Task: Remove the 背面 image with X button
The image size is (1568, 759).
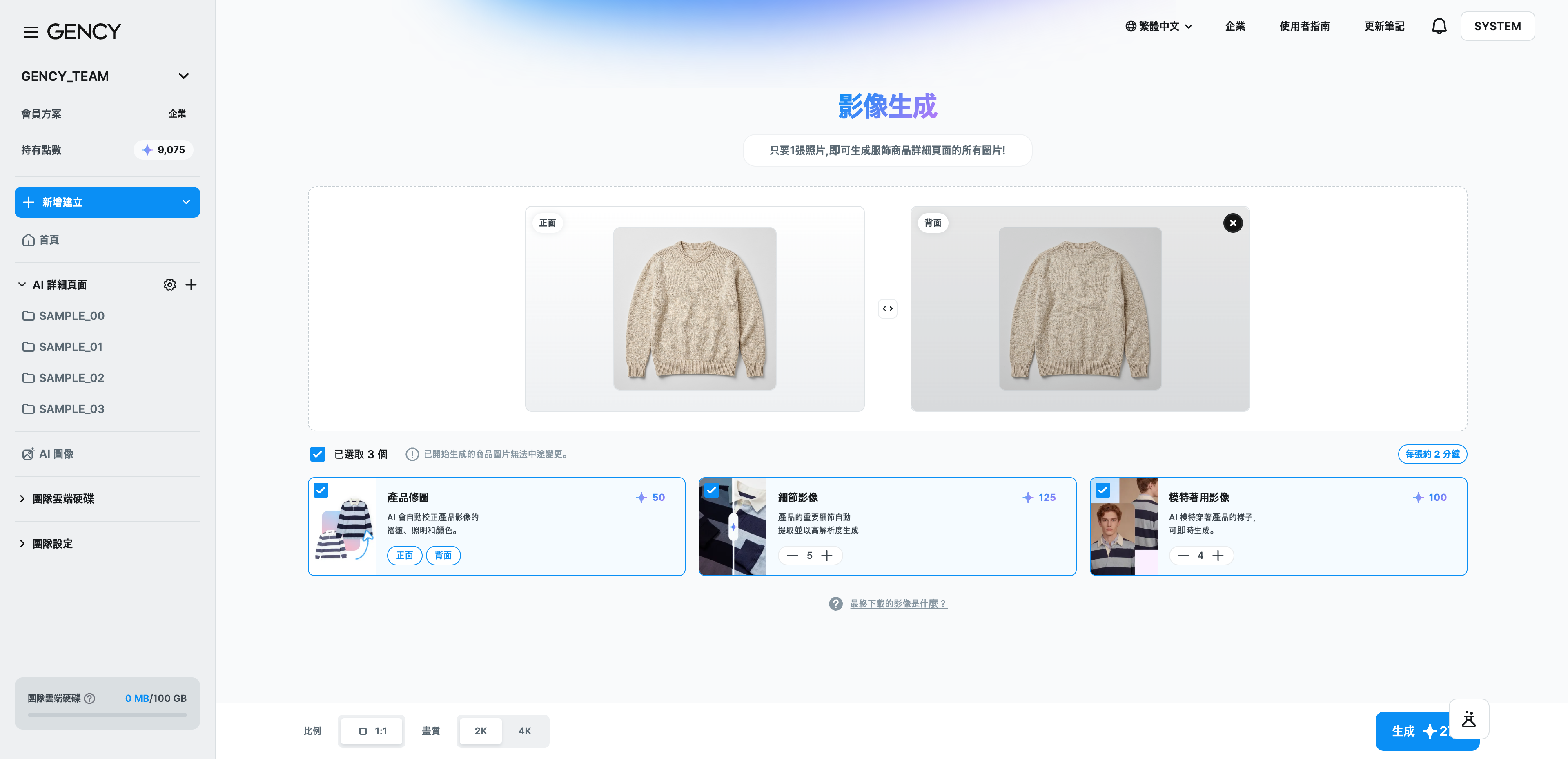Action: [1233, 223]
